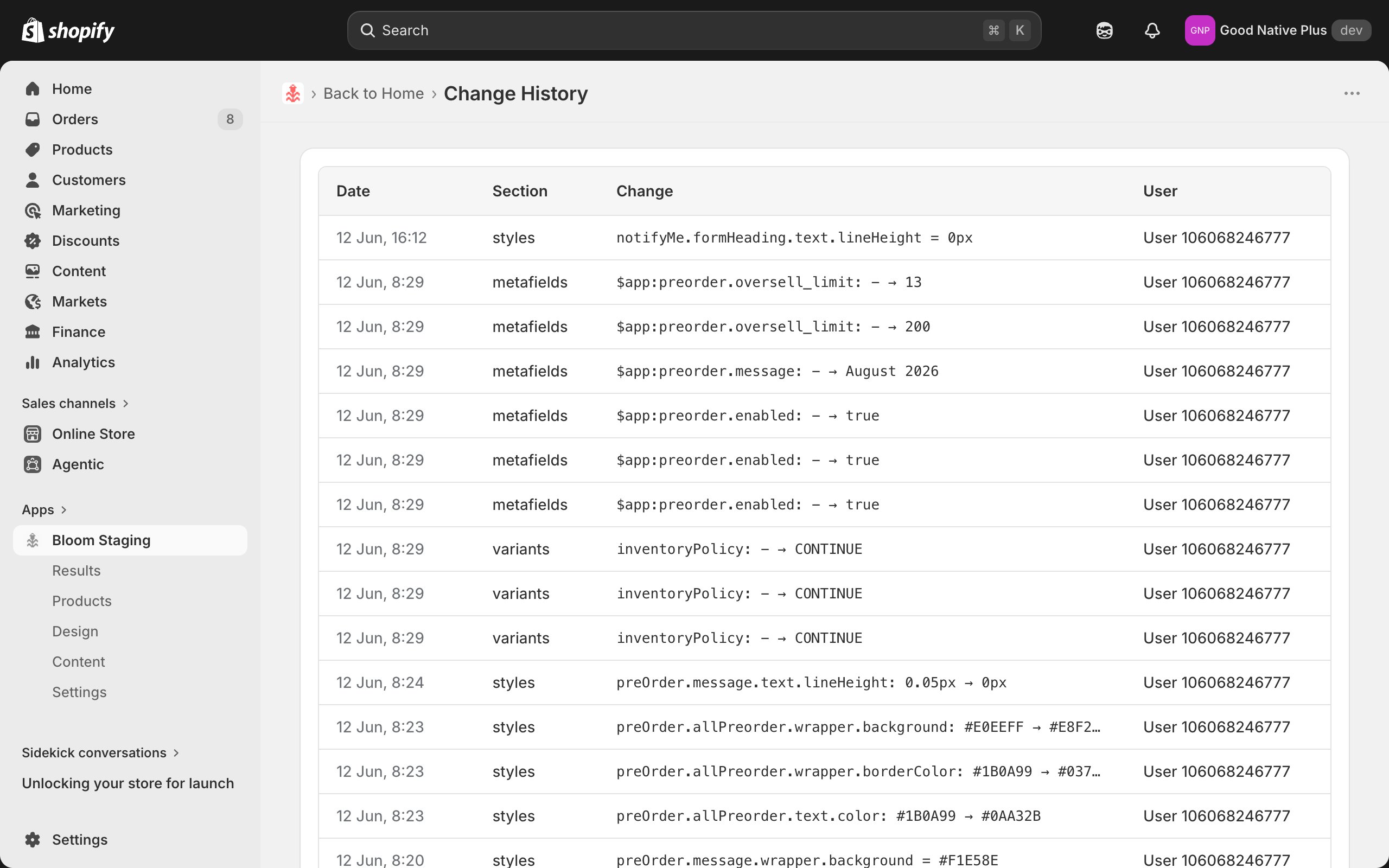Expand Sidekick conversations section
1389x868 pixels.
point(101,752)
